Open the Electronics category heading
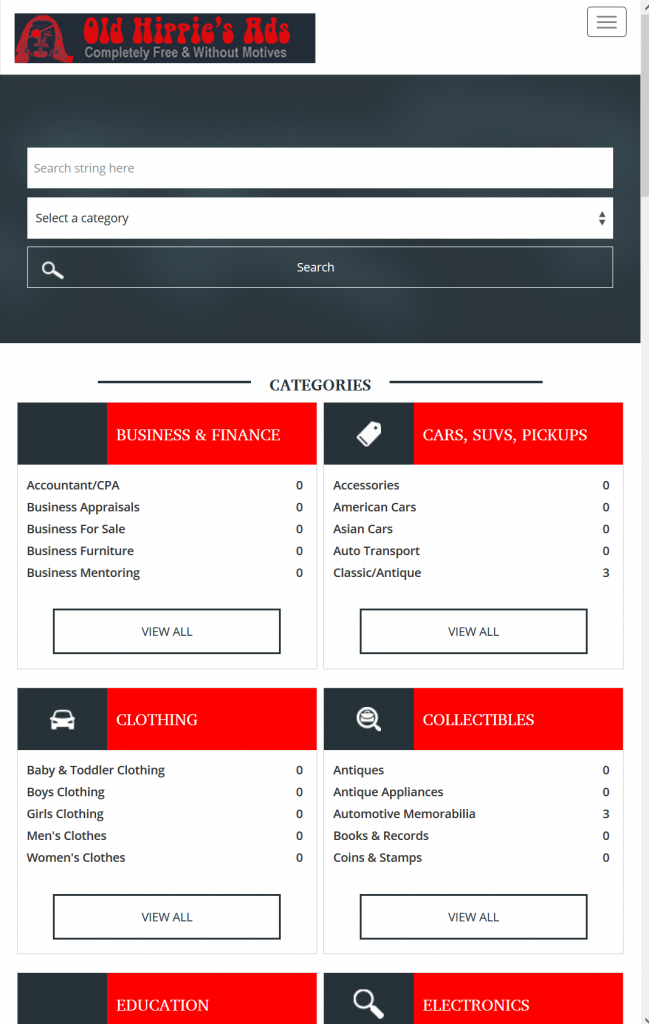649x1024 pixels. pos(476,1005)
